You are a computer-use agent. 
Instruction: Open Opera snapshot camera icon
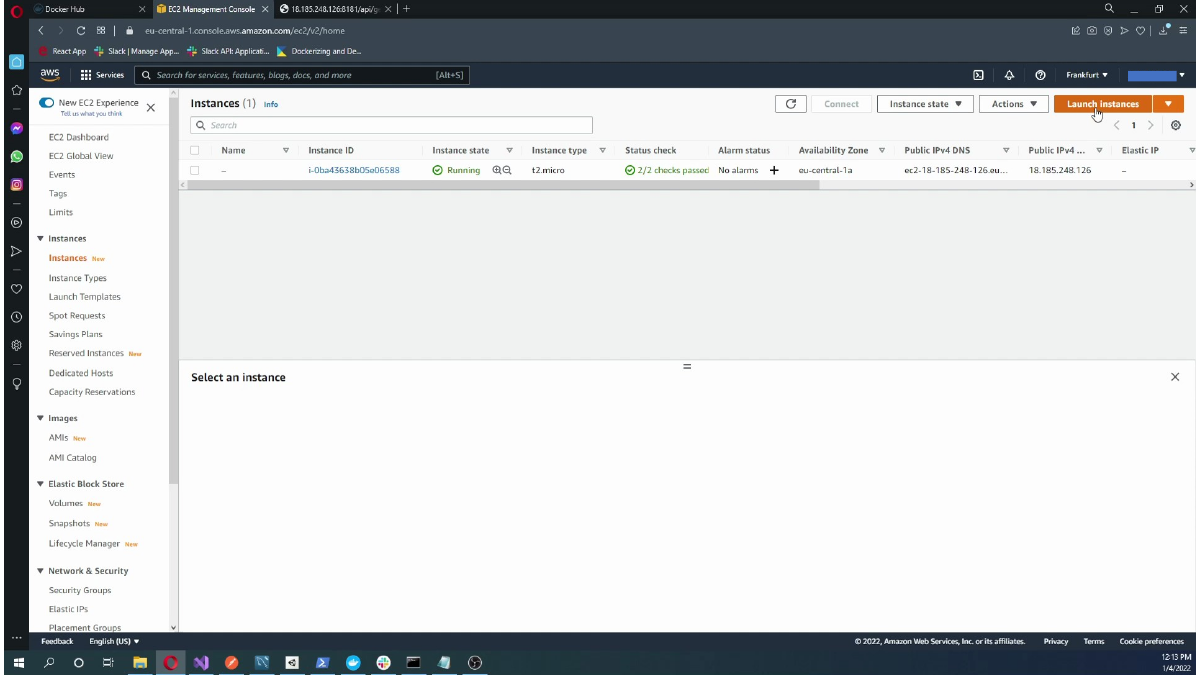(x=1092, y=31)
